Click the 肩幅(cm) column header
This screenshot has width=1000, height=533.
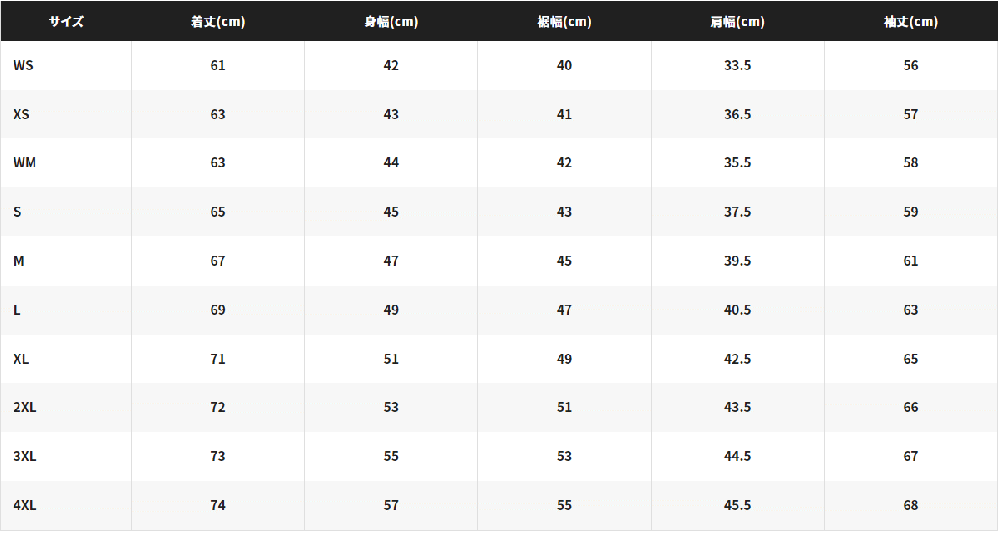(737, 22)
